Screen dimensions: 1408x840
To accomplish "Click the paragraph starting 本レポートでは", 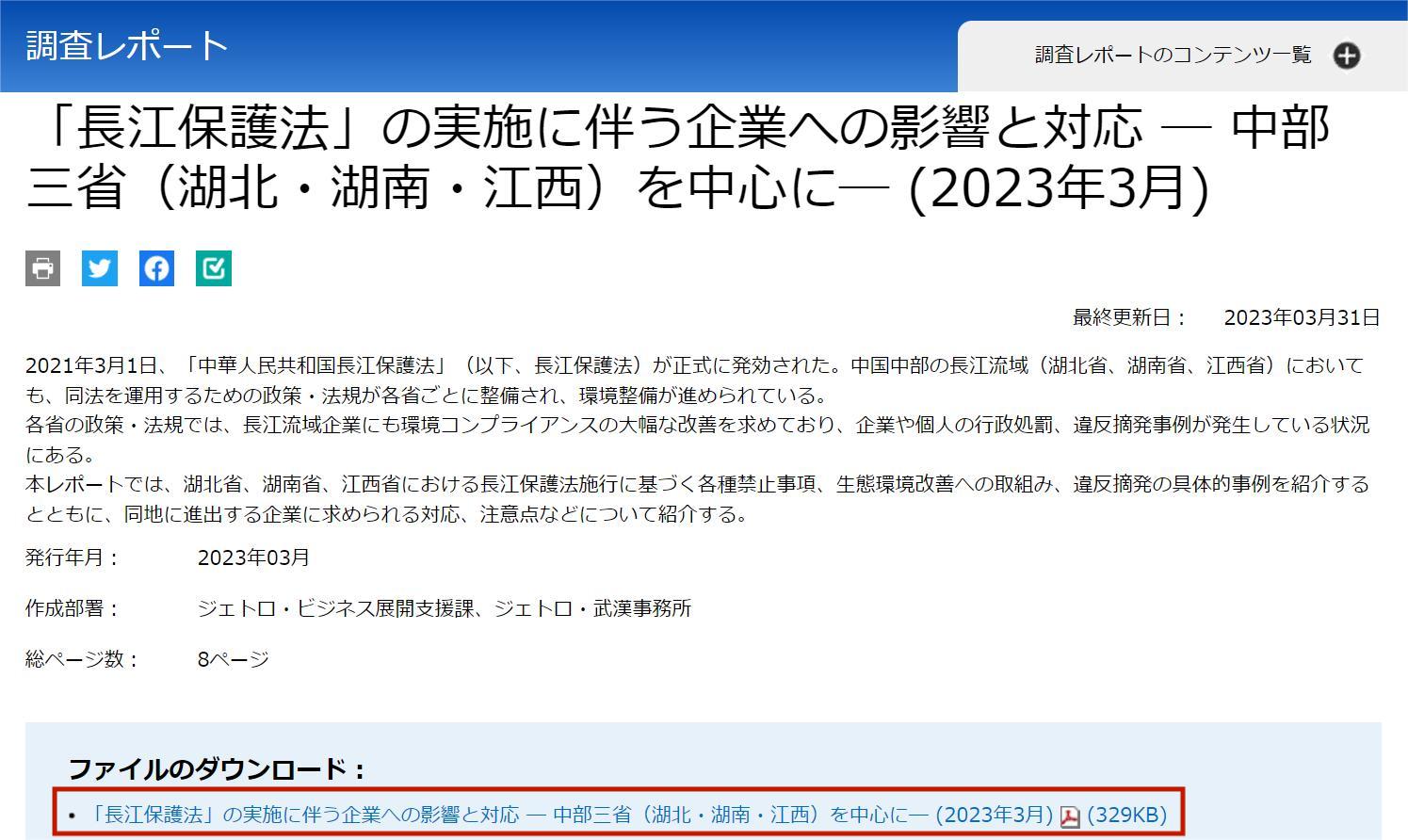I will 698,499.
